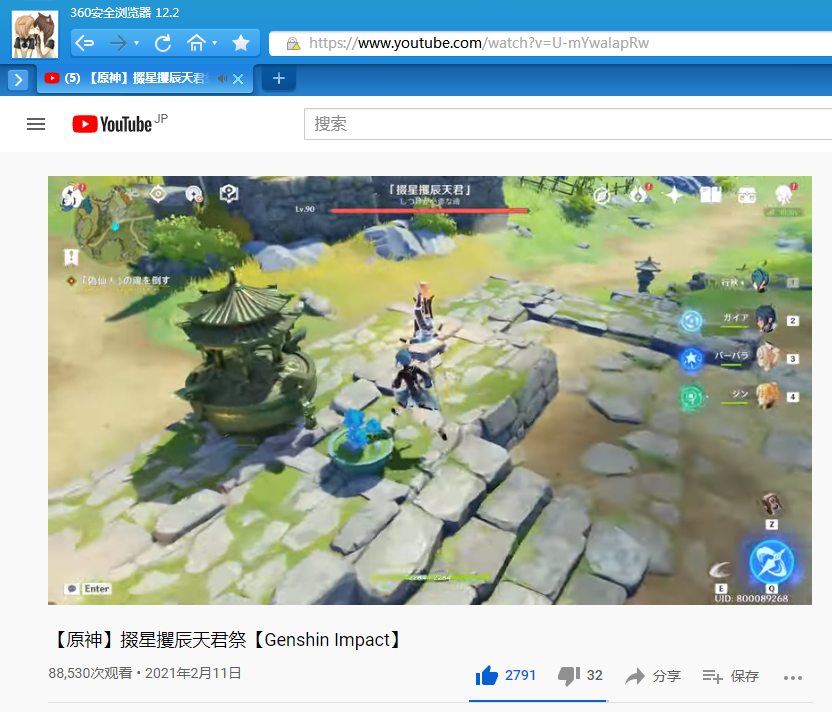This screenshot has height=712, width=832.
Task: Open the in-game events compass icon
Action: click(x=601, y=195)
